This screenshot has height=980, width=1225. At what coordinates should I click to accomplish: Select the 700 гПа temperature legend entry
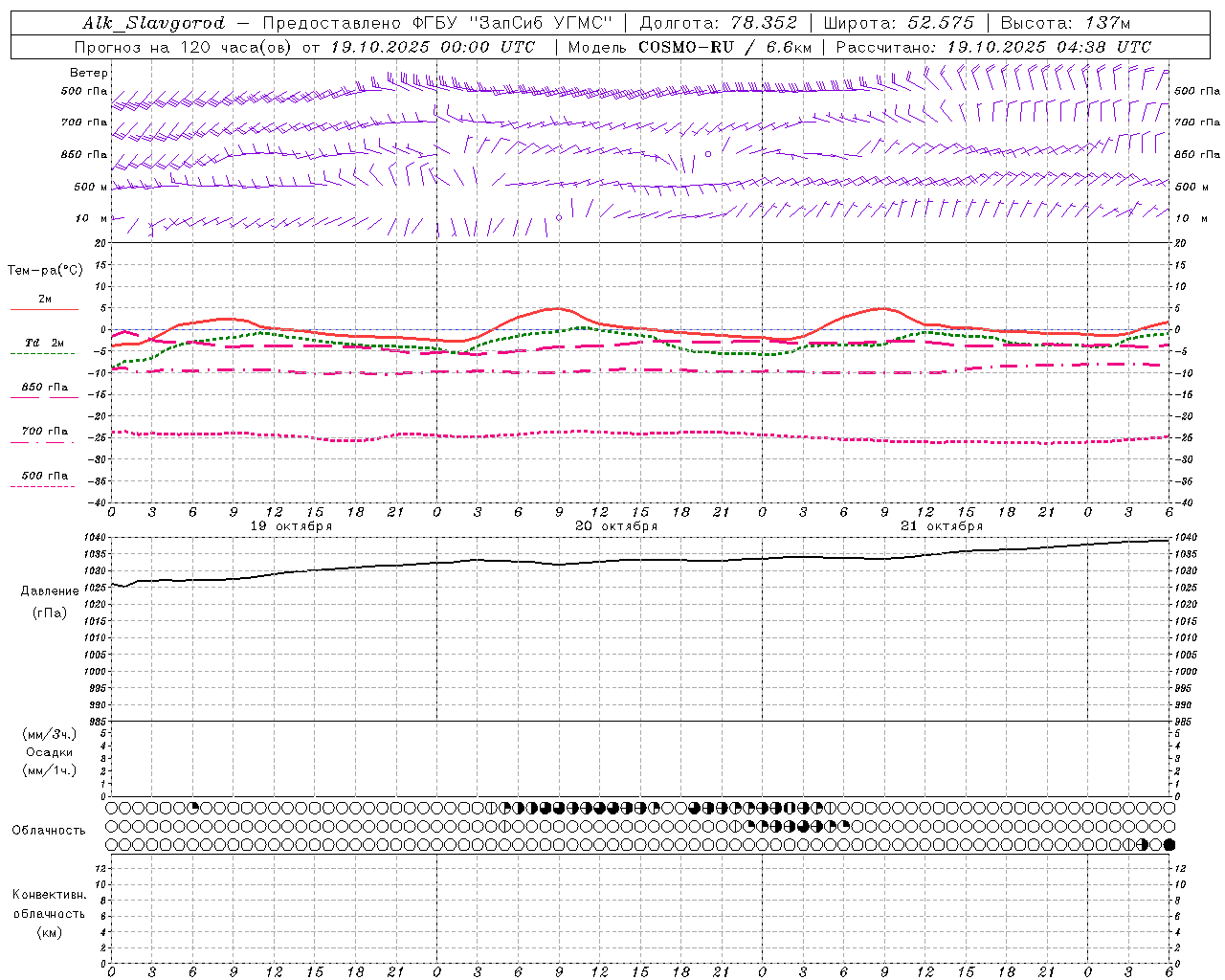45,432
